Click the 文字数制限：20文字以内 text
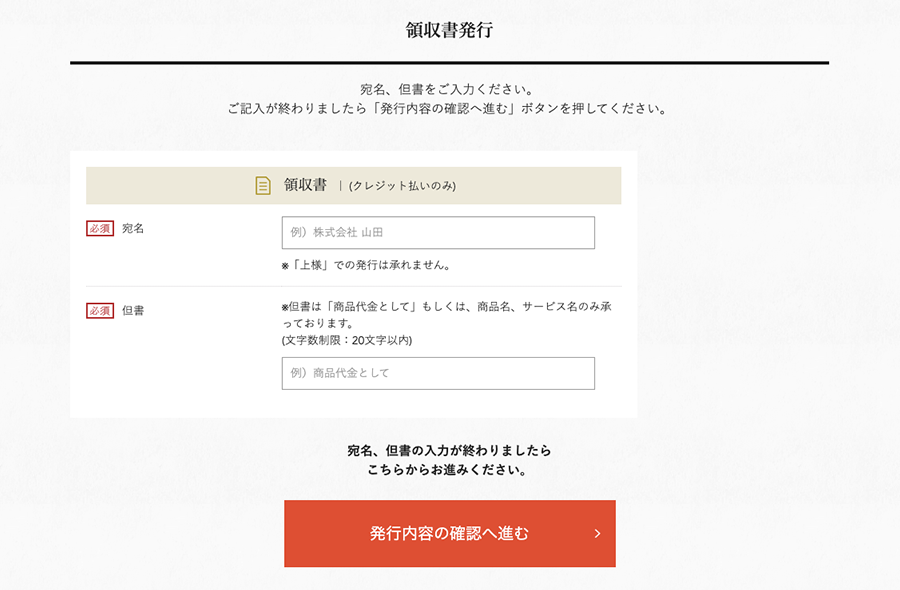 pos(347,340)
